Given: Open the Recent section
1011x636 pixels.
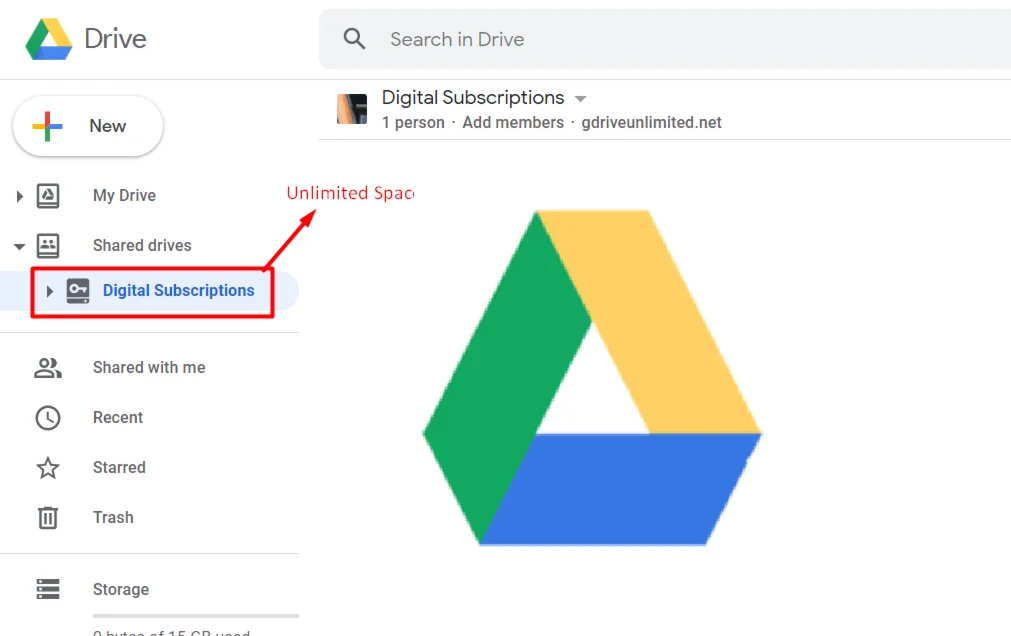Looking at the screenshot, I should pos(118,418).
